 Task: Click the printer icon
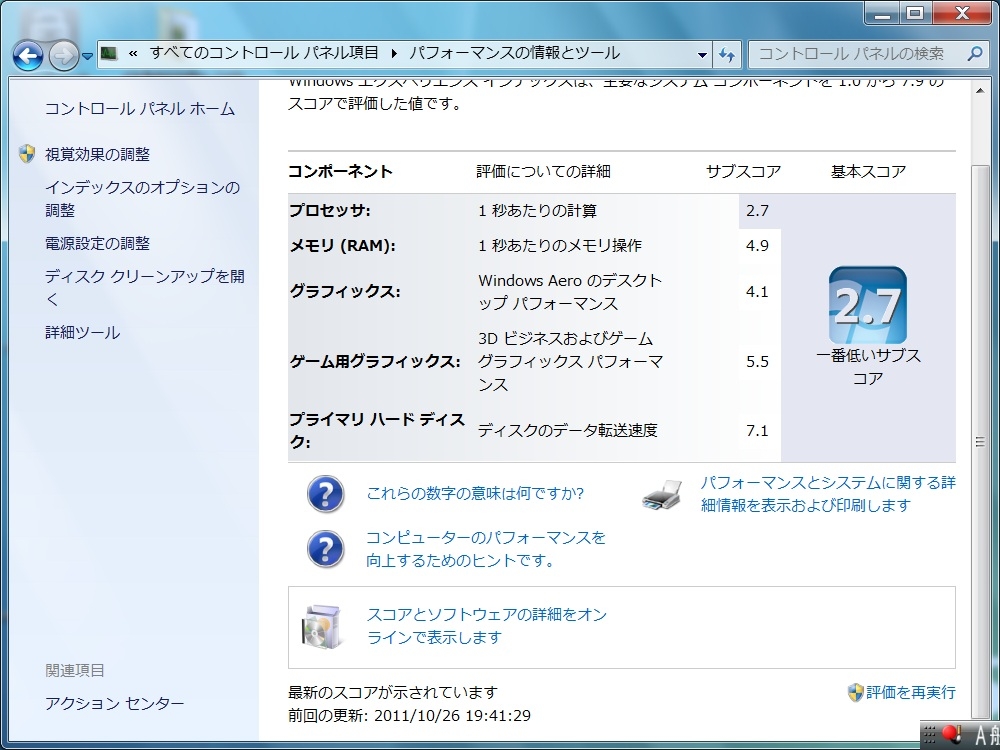click(x=662, y=494)
